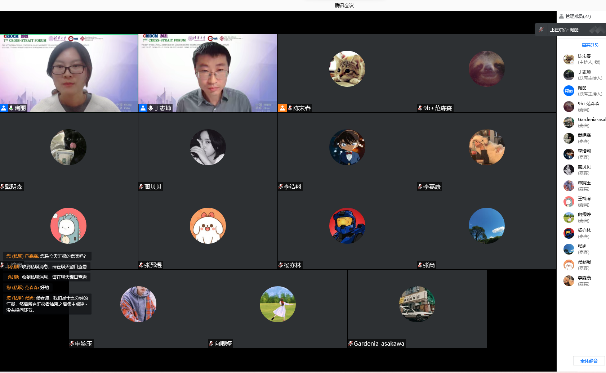Click the outlined button at bottom of participants panel
The image size is (606, 373).
(589, 361)
